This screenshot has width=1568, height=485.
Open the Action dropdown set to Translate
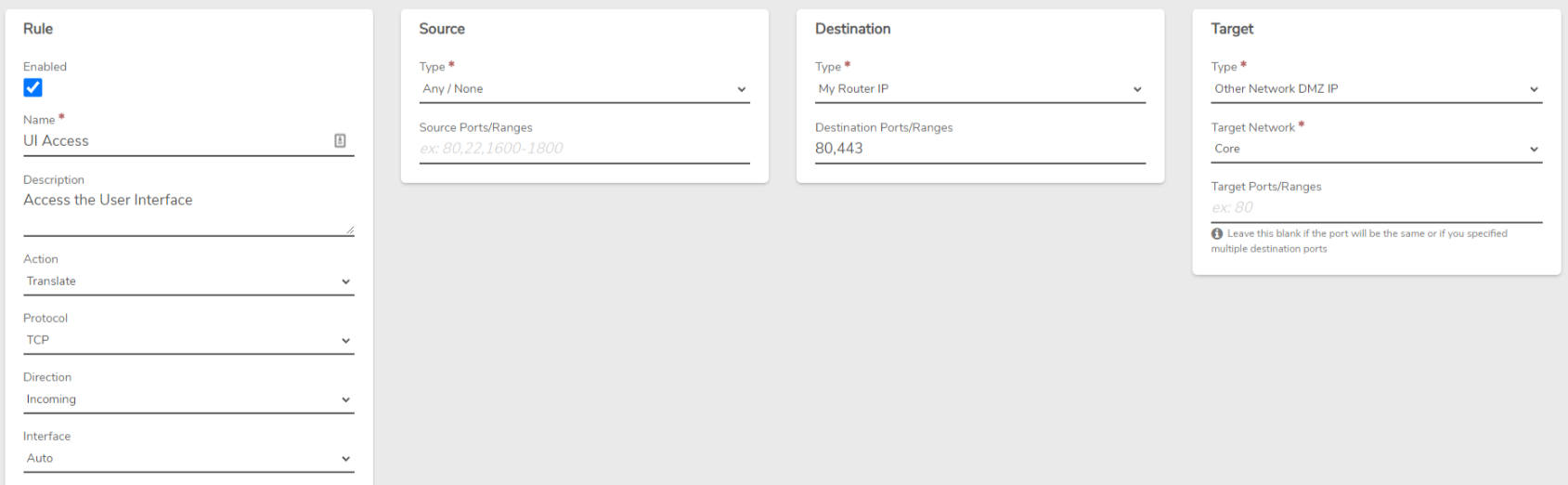coord(188,282)
